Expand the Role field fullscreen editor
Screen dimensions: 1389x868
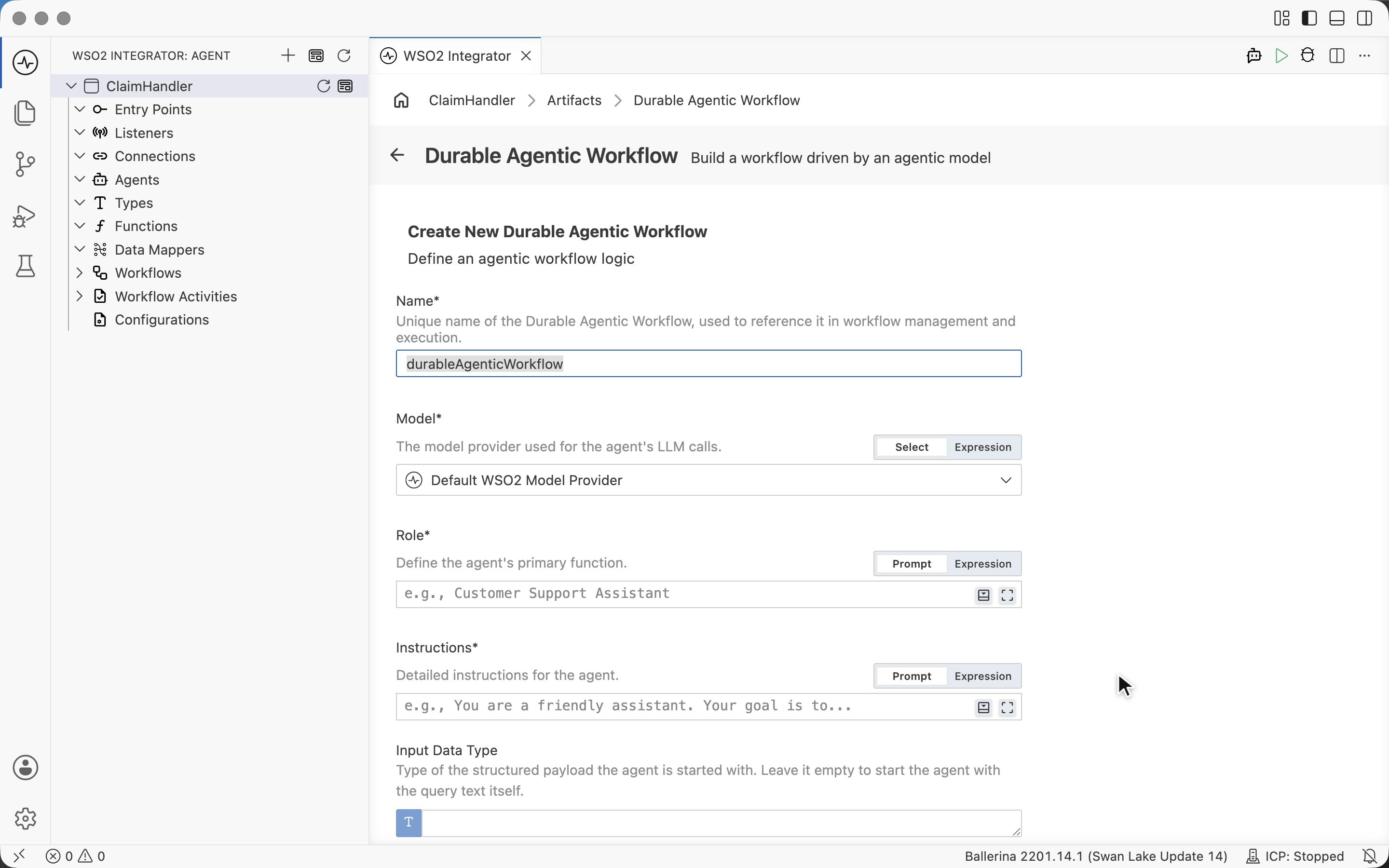(x=1008, y=596)
